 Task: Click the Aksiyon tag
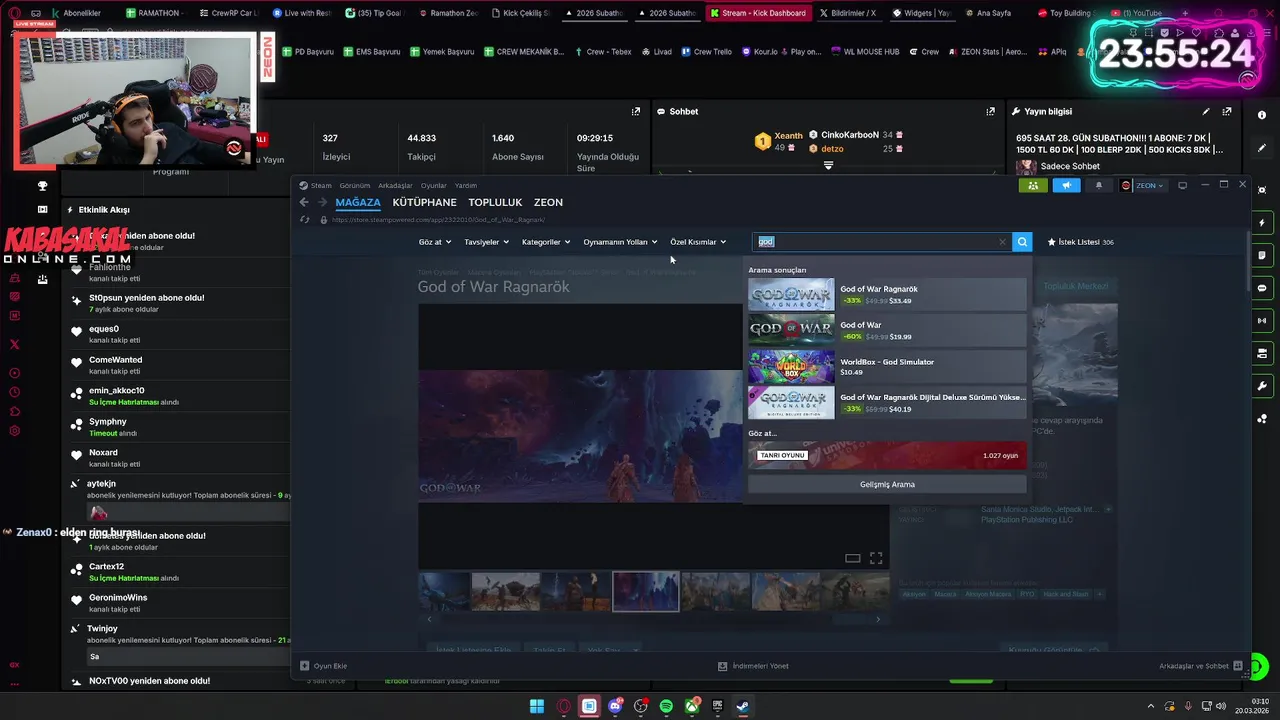[x=914, y=594]
